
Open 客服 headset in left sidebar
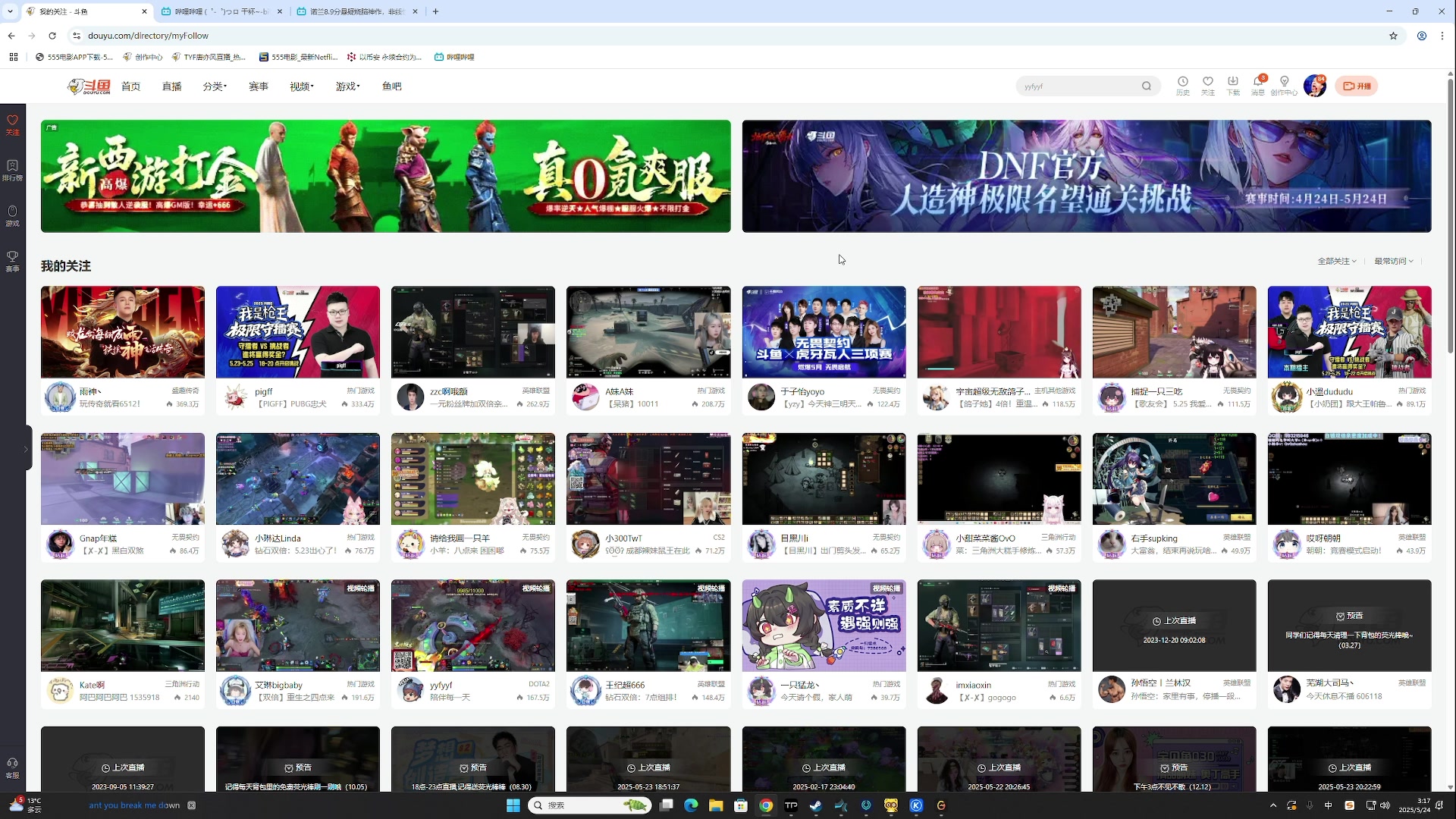point(12,768)
